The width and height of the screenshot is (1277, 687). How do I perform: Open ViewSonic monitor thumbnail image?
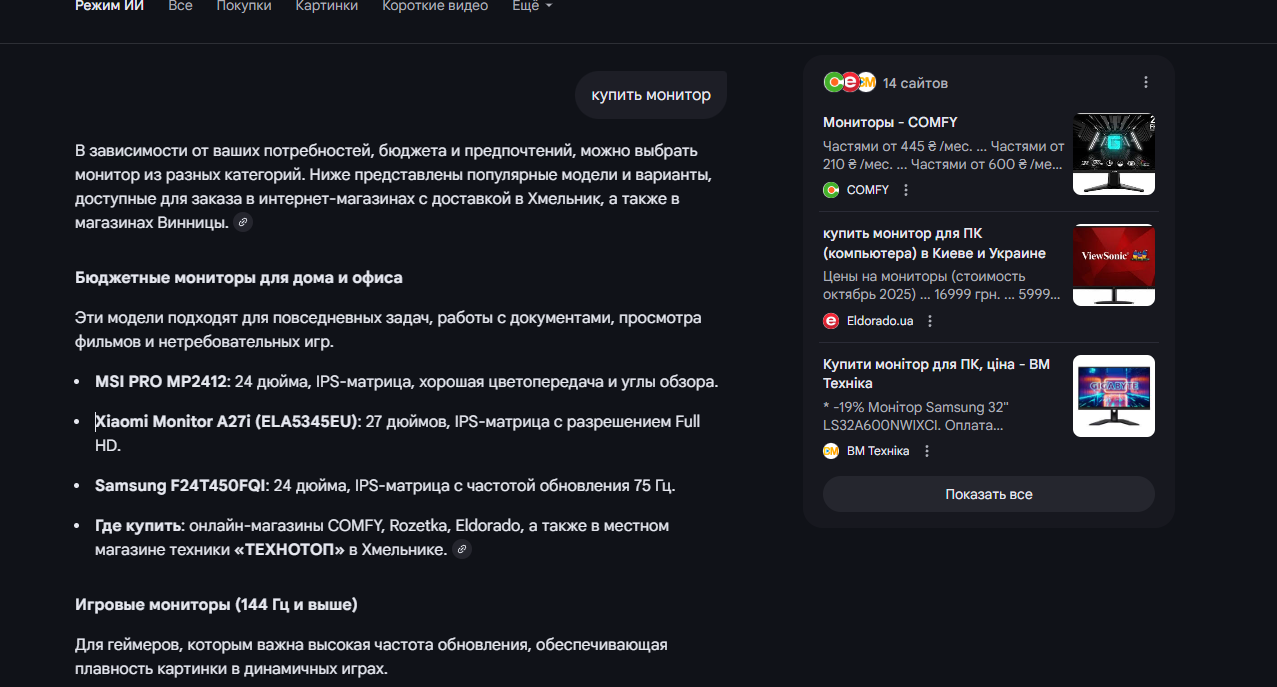1114,265
